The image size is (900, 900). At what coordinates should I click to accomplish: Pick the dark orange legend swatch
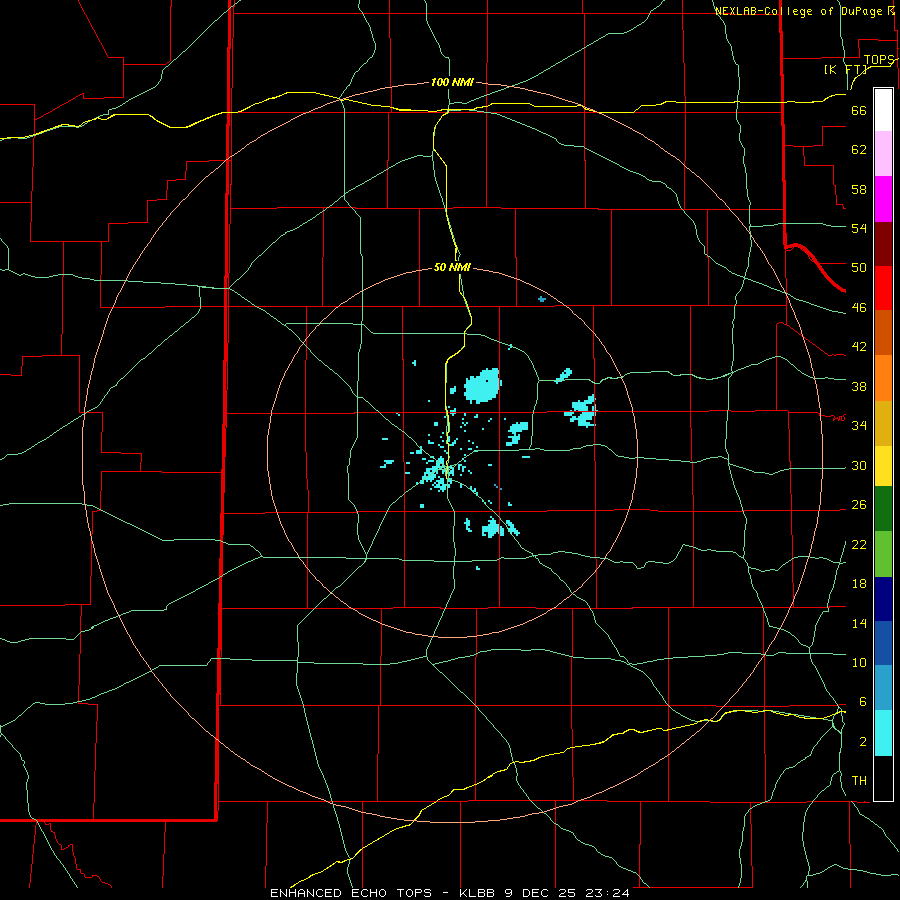pyautogui.click(x=883, y=333)
